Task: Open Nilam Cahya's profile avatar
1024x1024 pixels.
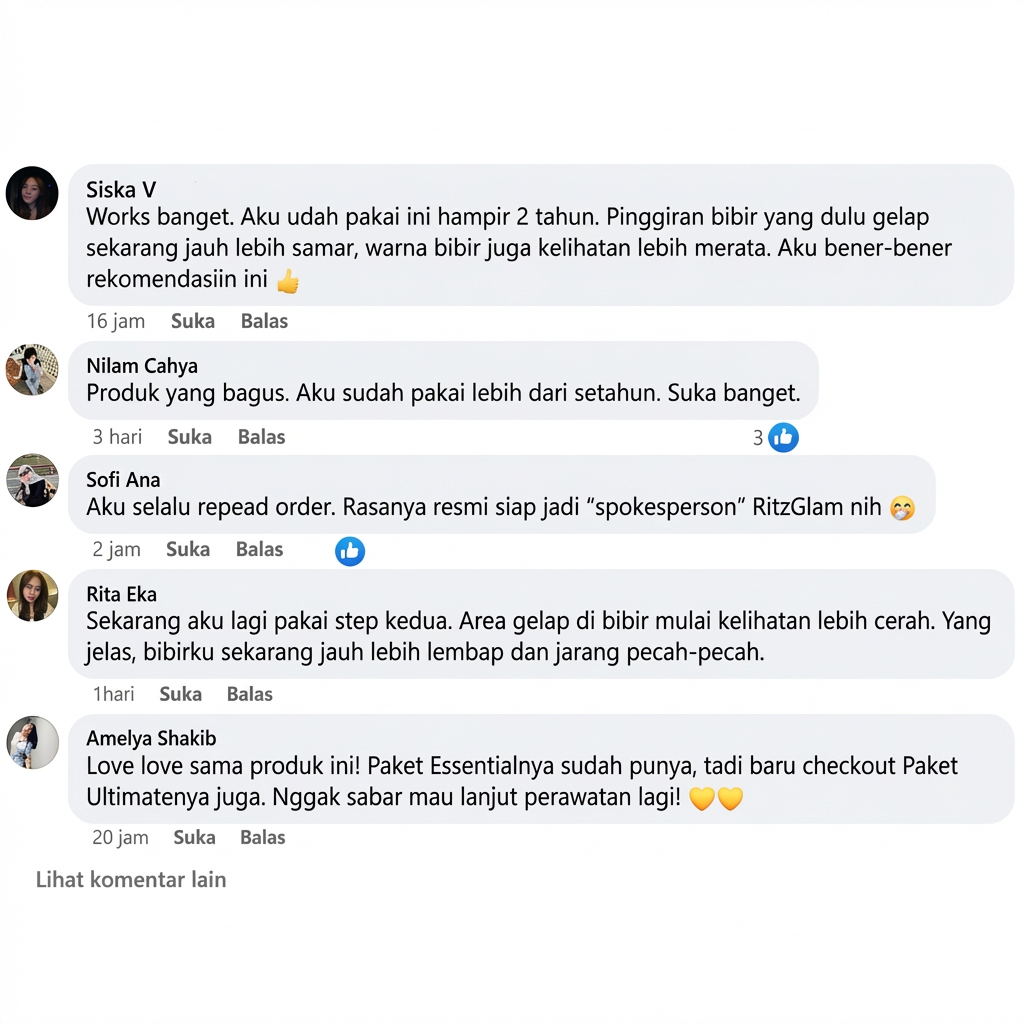Action: pyautogui.click(x=32, y=370)
